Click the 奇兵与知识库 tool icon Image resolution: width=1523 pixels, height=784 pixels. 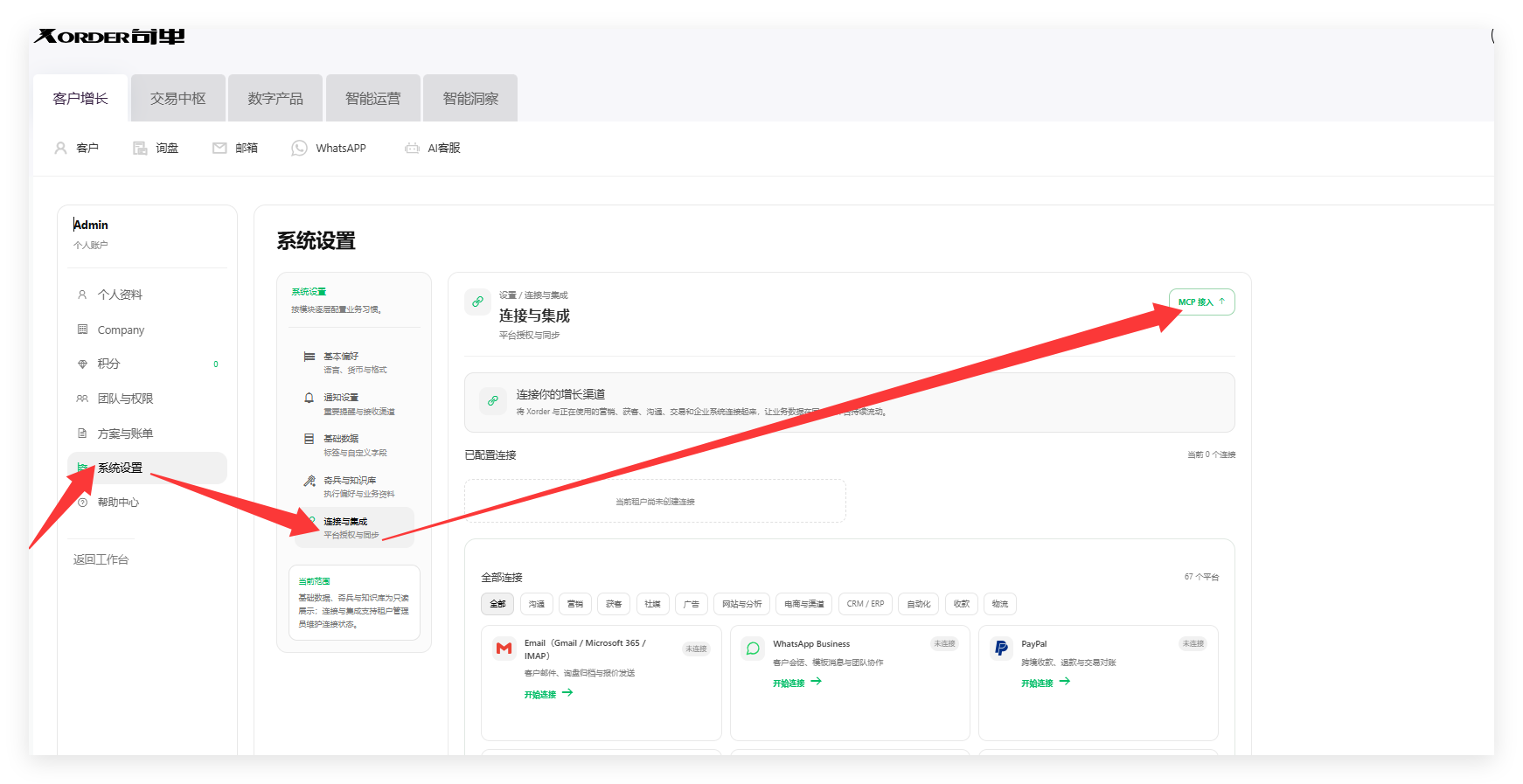click(309, 481)
